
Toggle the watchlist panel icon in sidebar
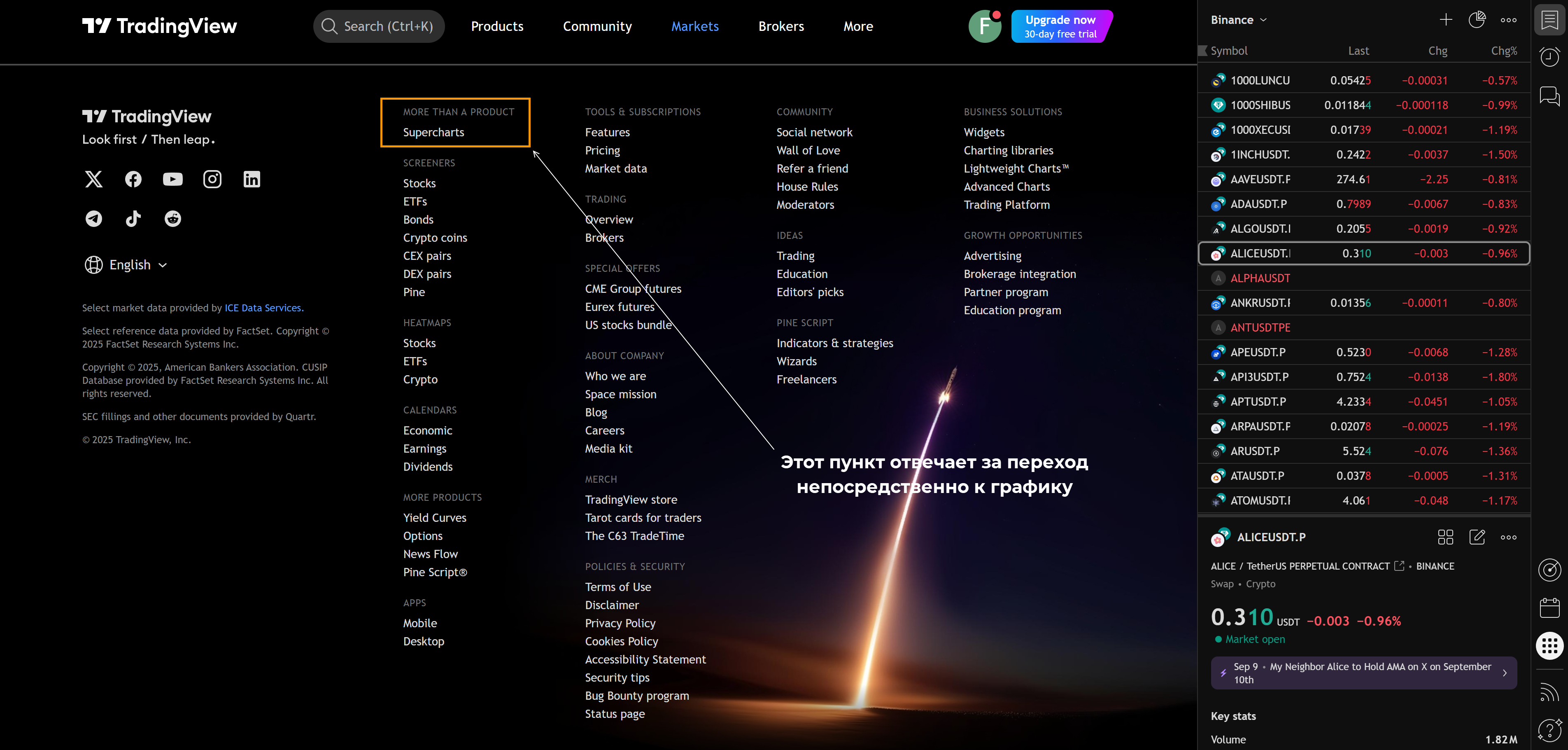pos(1549,20)
